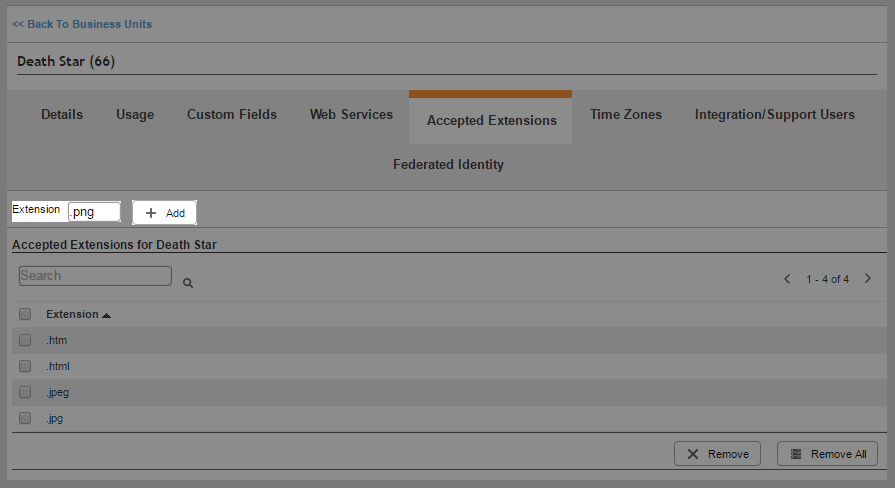
Task: Click the Remove button
Action: pos(717,454)
